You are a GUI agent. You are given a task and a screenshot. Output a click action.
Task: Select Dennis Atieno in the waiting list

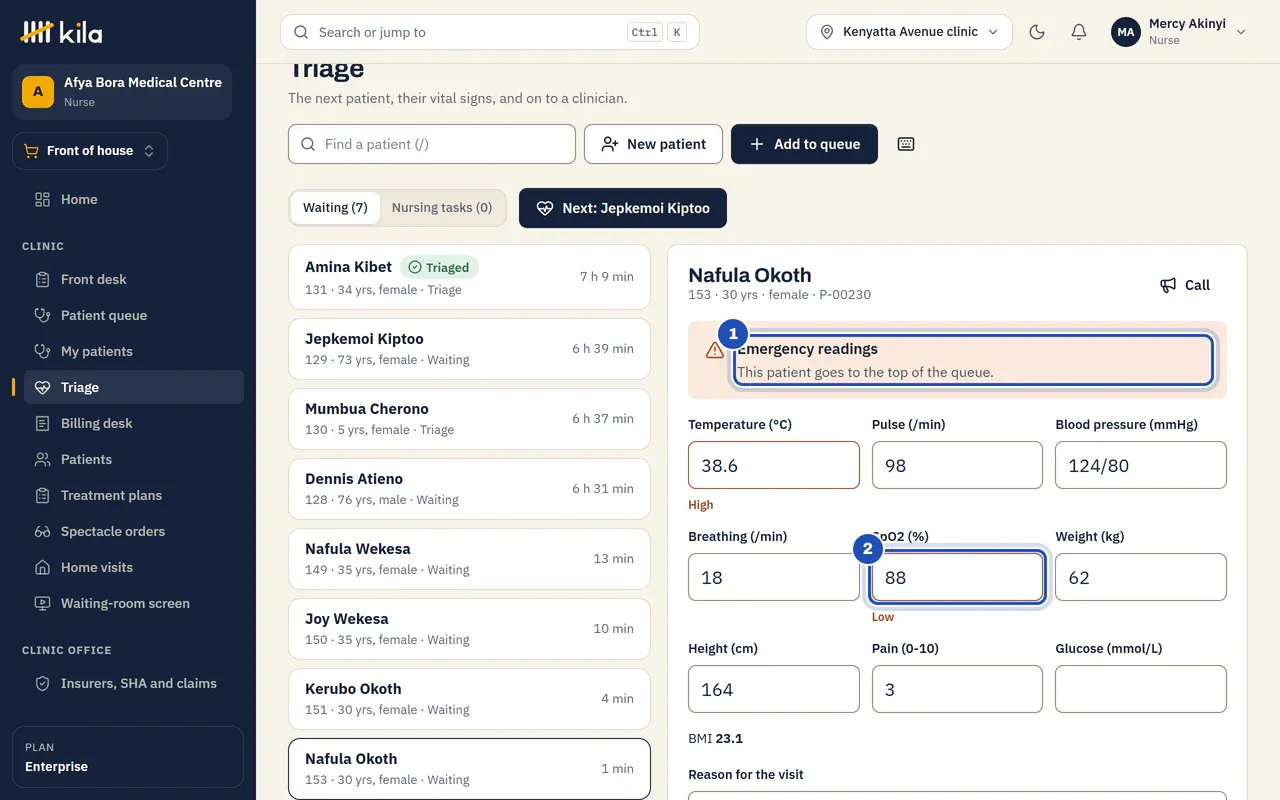click(x=469, y=489)
